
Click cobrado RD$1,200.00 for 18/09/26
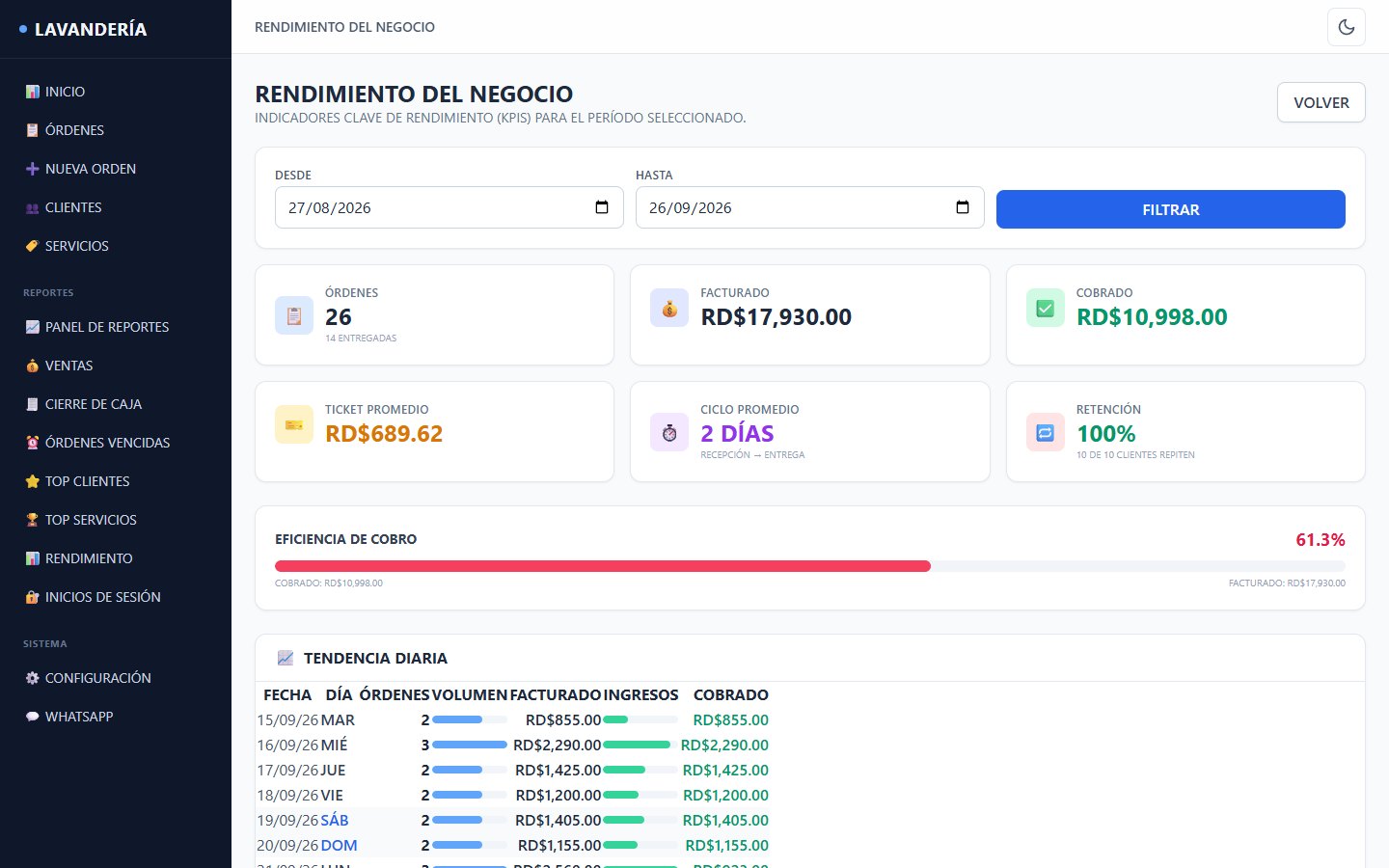pos(725,795)
